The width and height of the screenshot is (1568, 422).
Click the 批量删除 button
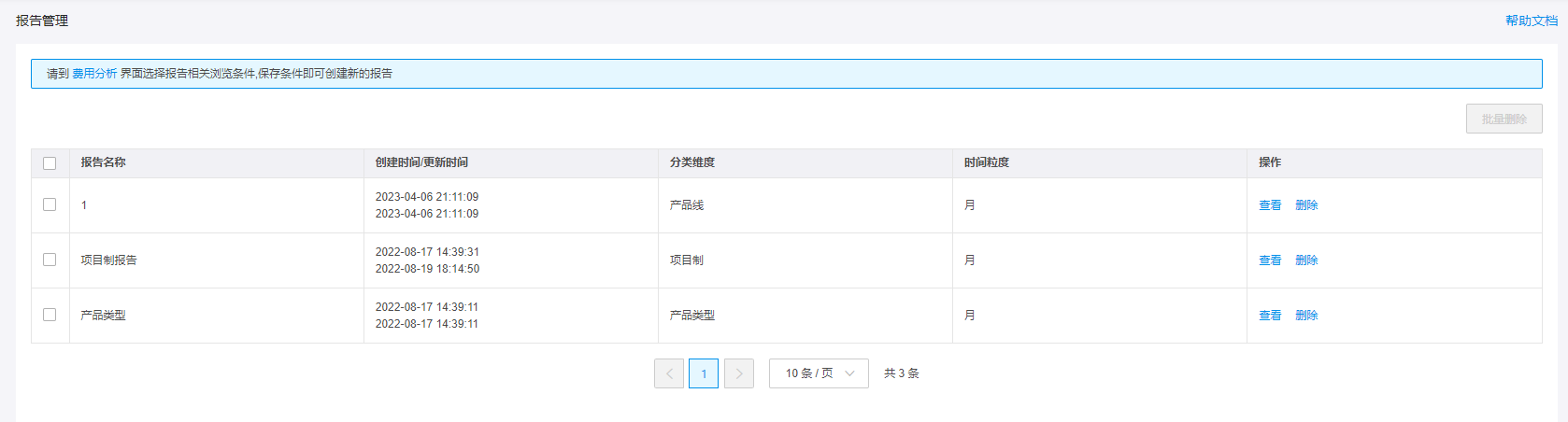coord(1504,119)
